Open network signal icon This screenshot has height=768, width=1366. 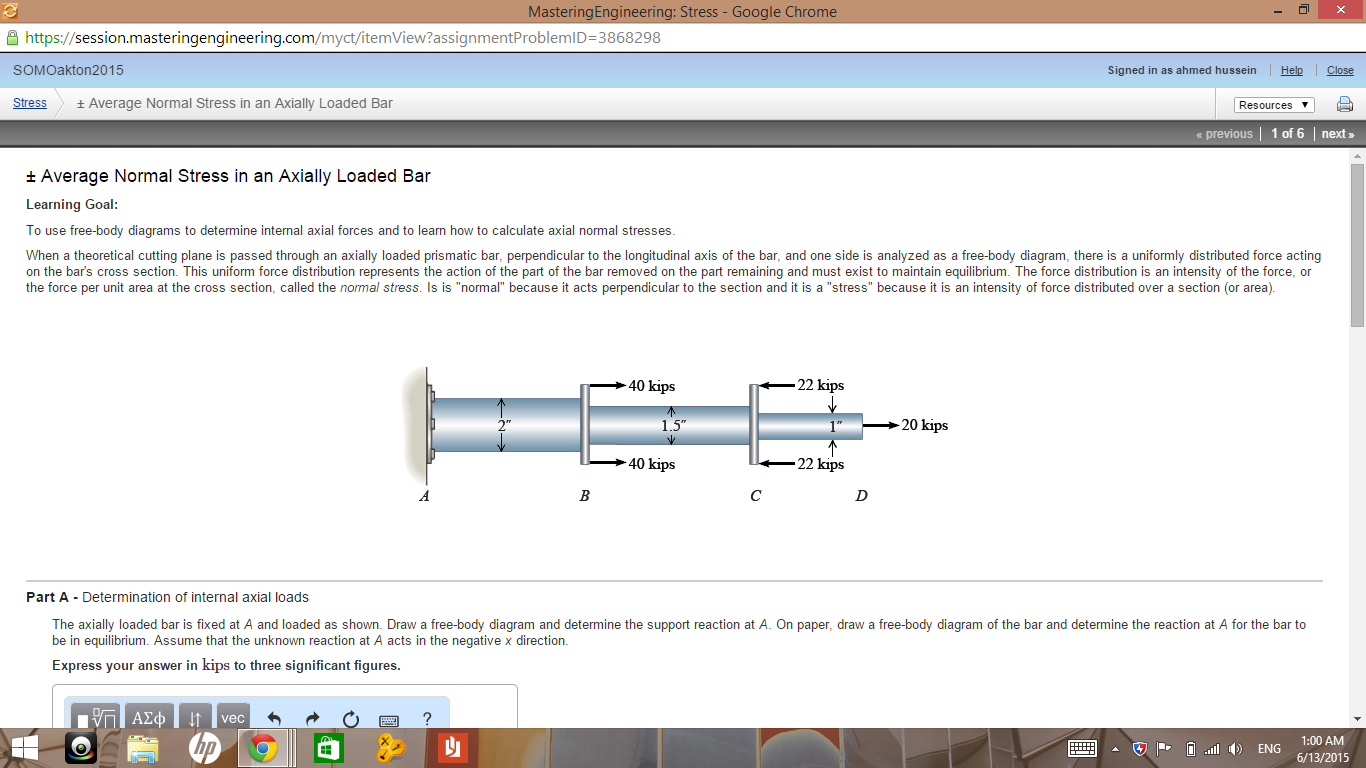pos(1213,749)
